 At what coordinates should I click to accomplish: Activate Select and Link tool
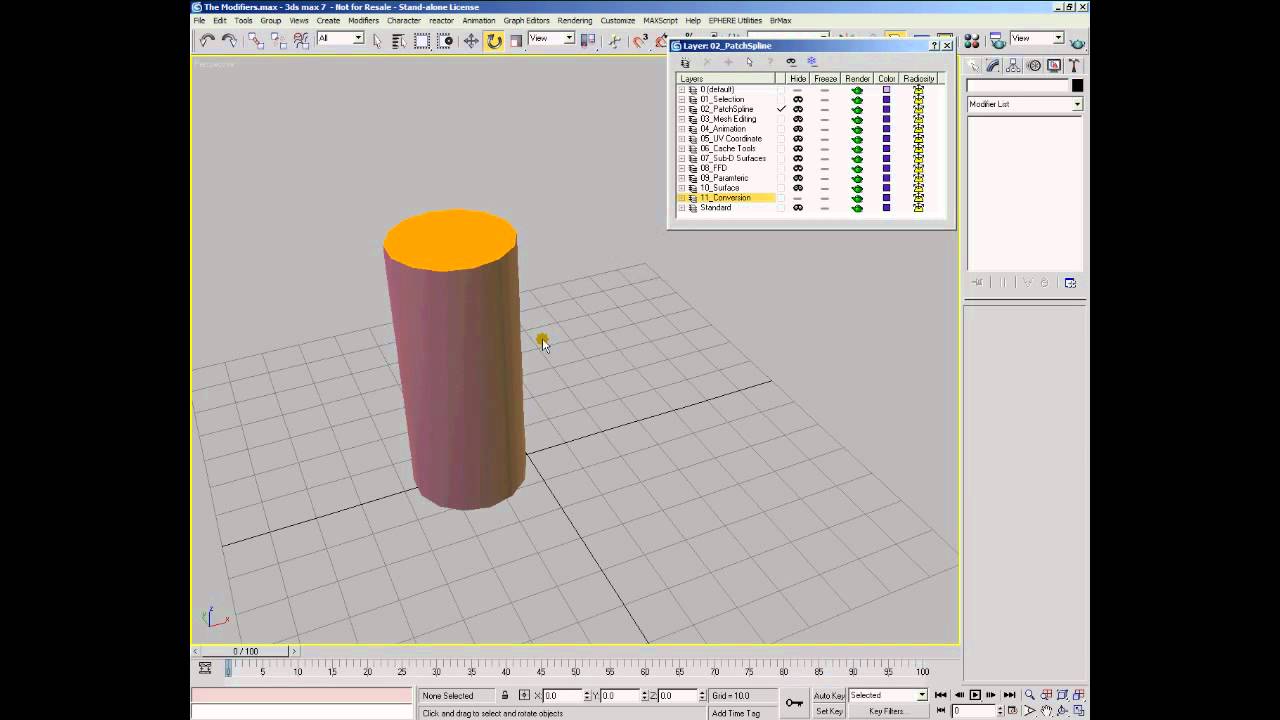point(256,41)
